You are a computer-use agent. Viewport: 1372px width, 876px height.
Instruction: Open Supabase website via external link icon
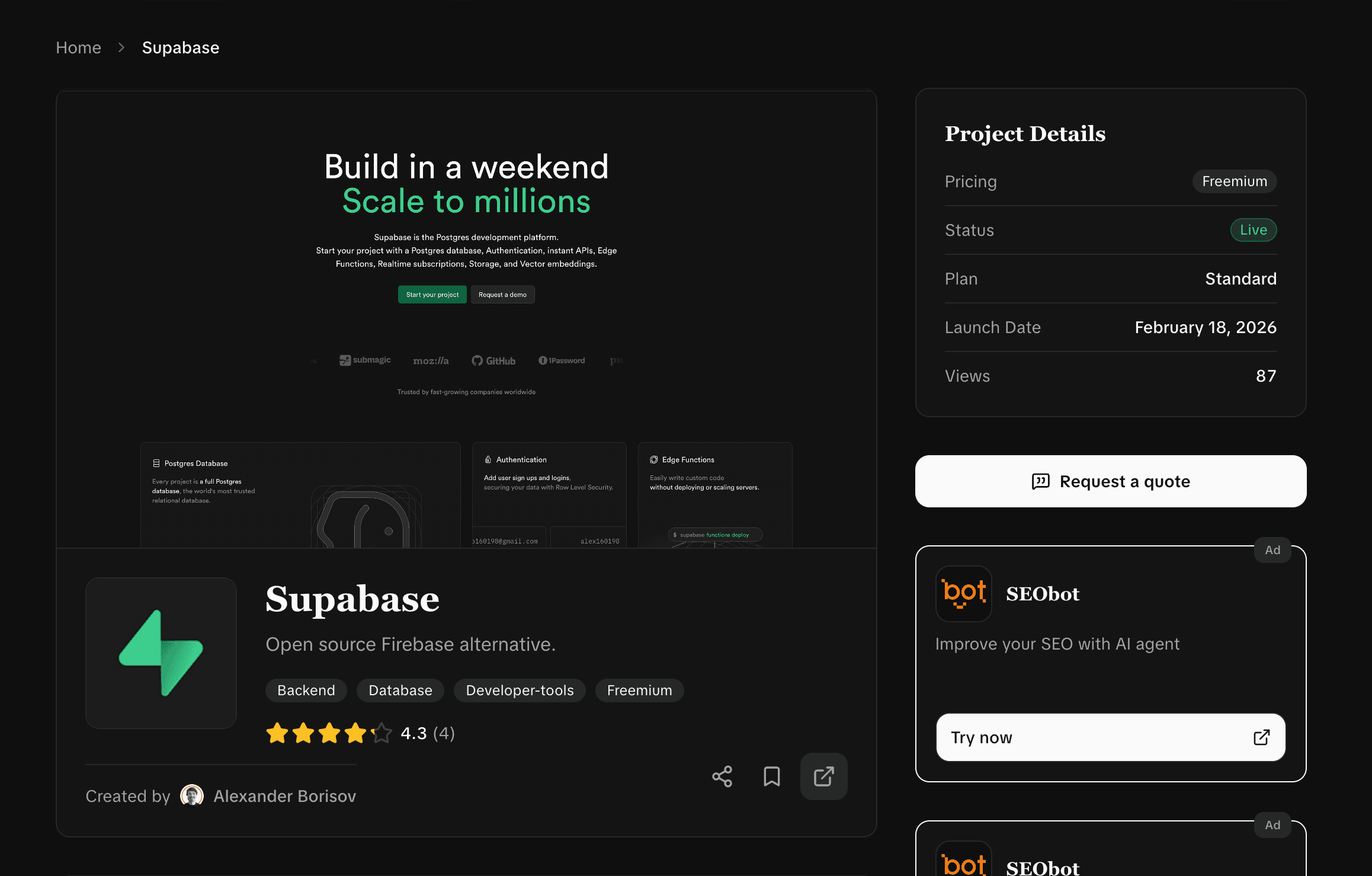click(823, 776)
